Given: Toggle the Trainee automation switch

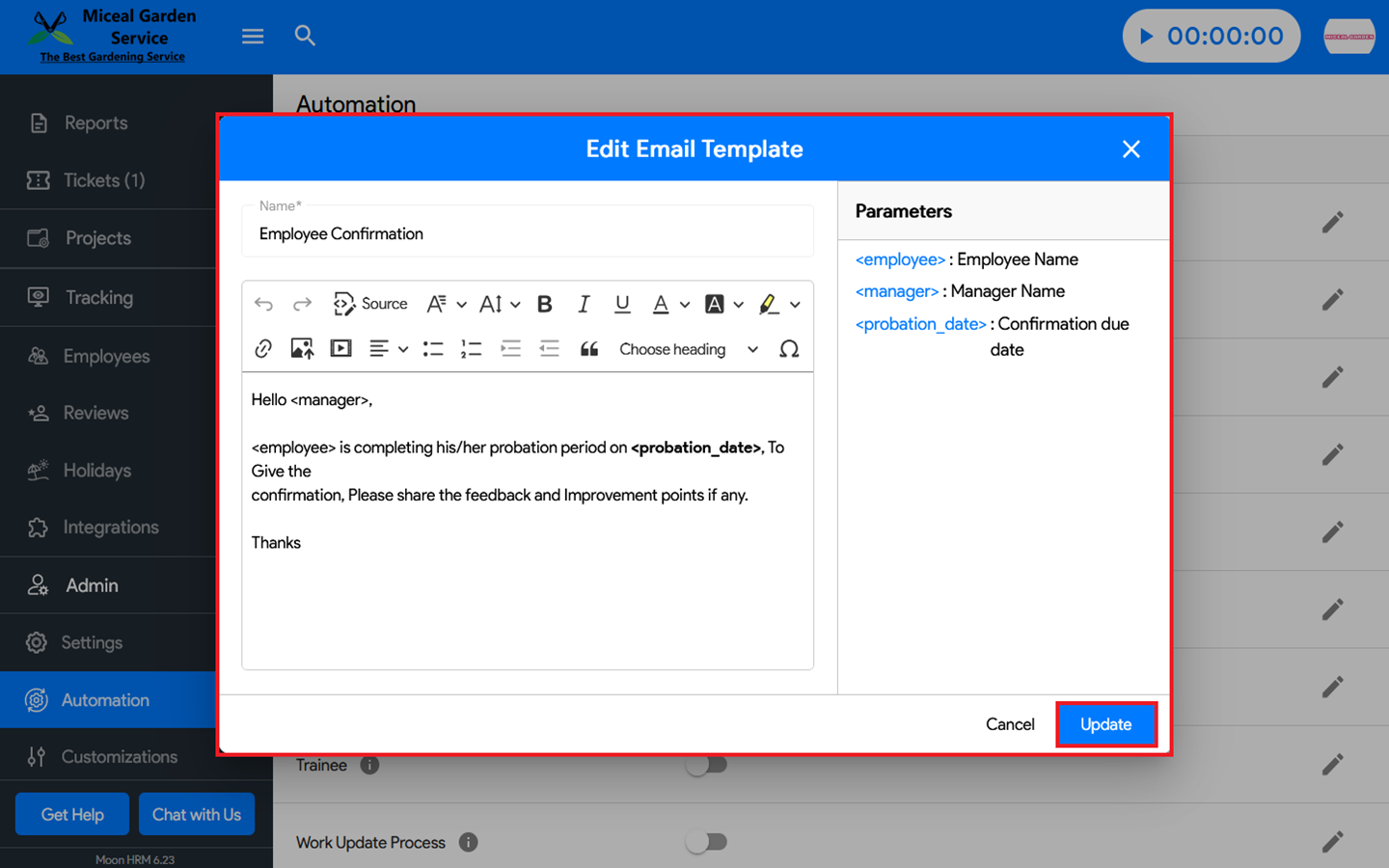Looking at the screenshot, I should 706,765.
